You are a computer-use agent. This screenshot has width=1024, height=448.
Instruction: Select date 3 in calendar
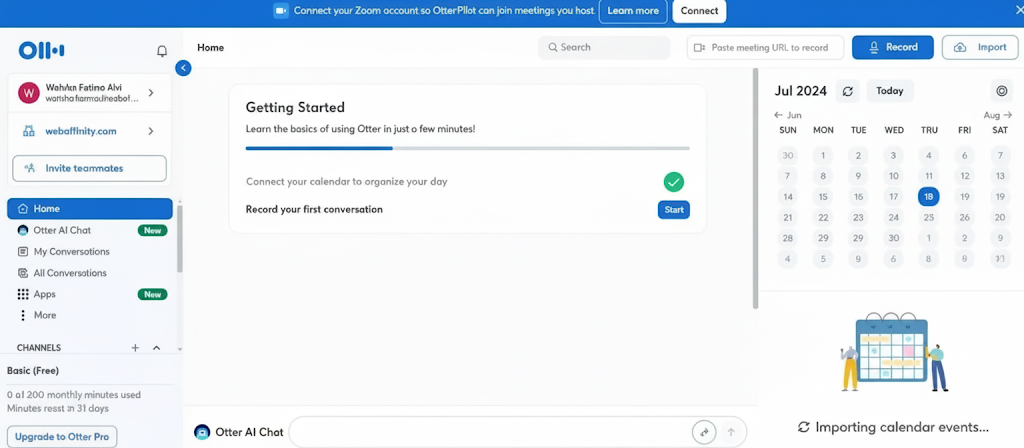(x=893, y=155)
